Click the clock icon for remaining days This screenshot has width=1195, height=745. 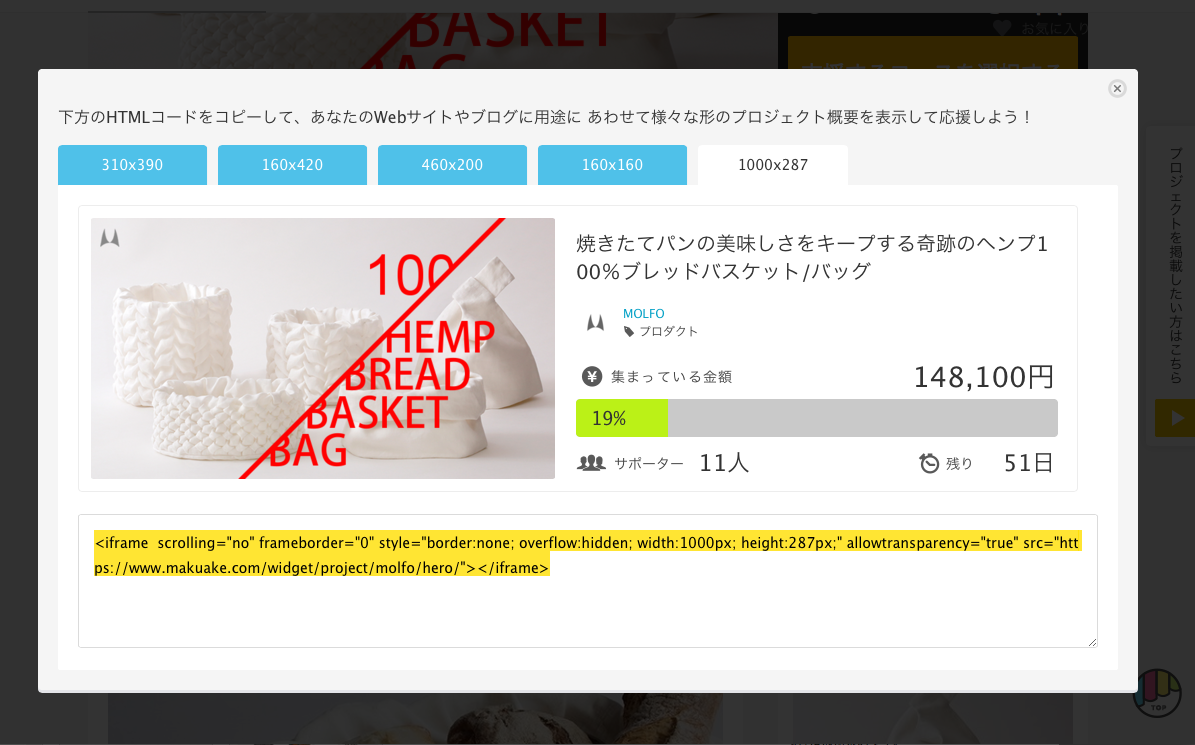tap(929, 463)
